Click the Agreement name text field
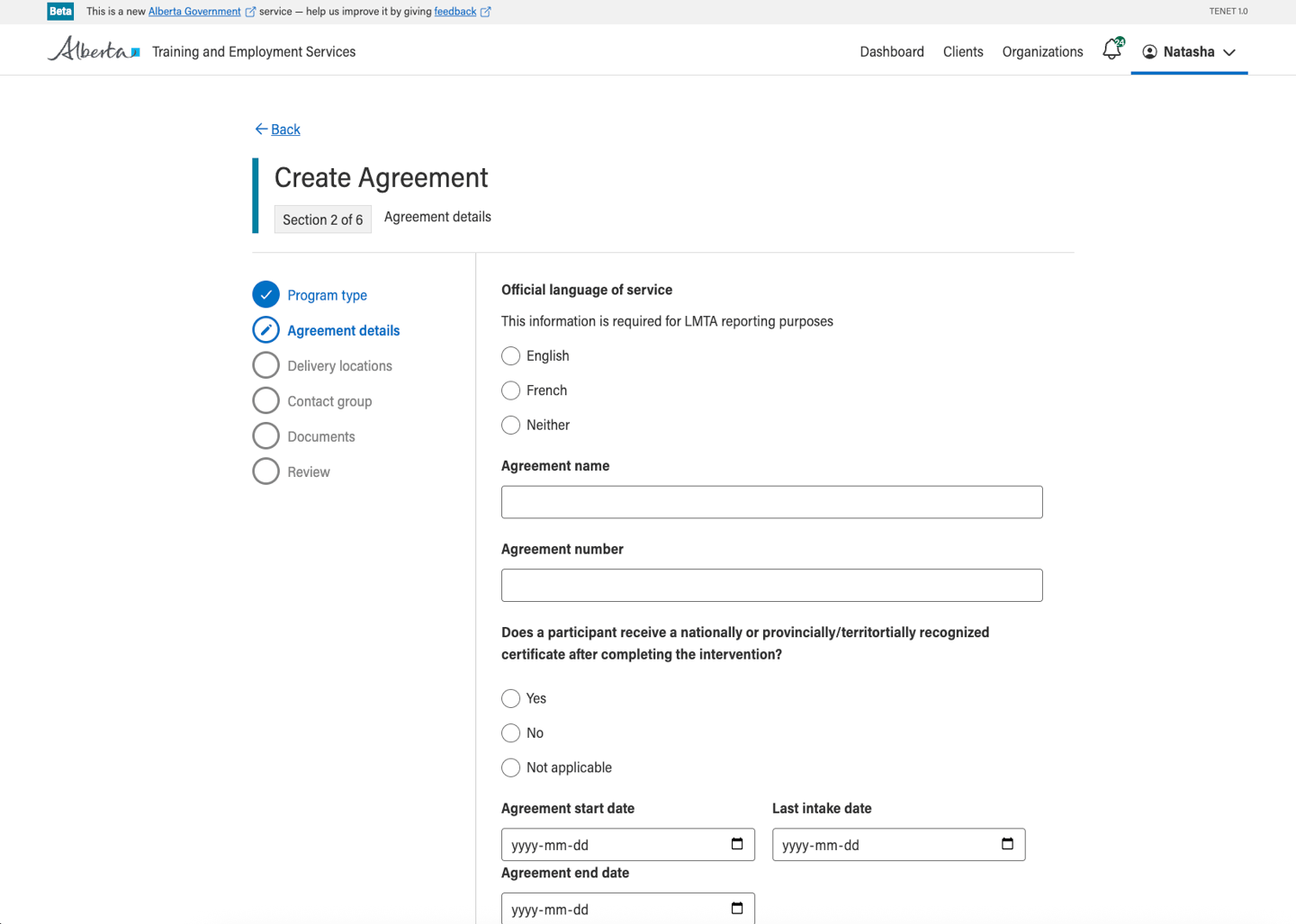Viewport: 1296px width, 924px height. [x=771, y=502]
